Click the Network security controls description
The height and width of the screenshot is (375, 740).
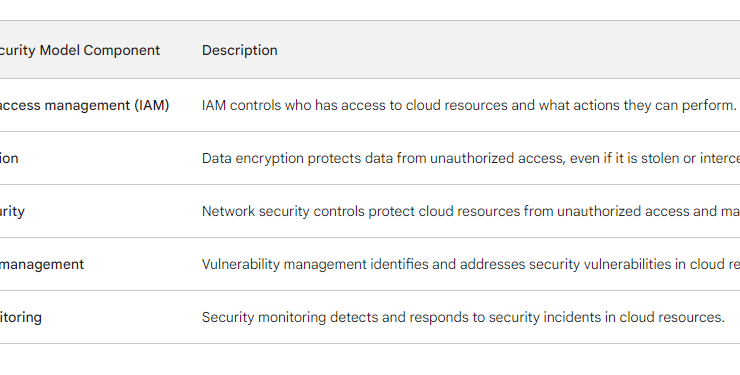pyautogui.click(x=471, y=211)
